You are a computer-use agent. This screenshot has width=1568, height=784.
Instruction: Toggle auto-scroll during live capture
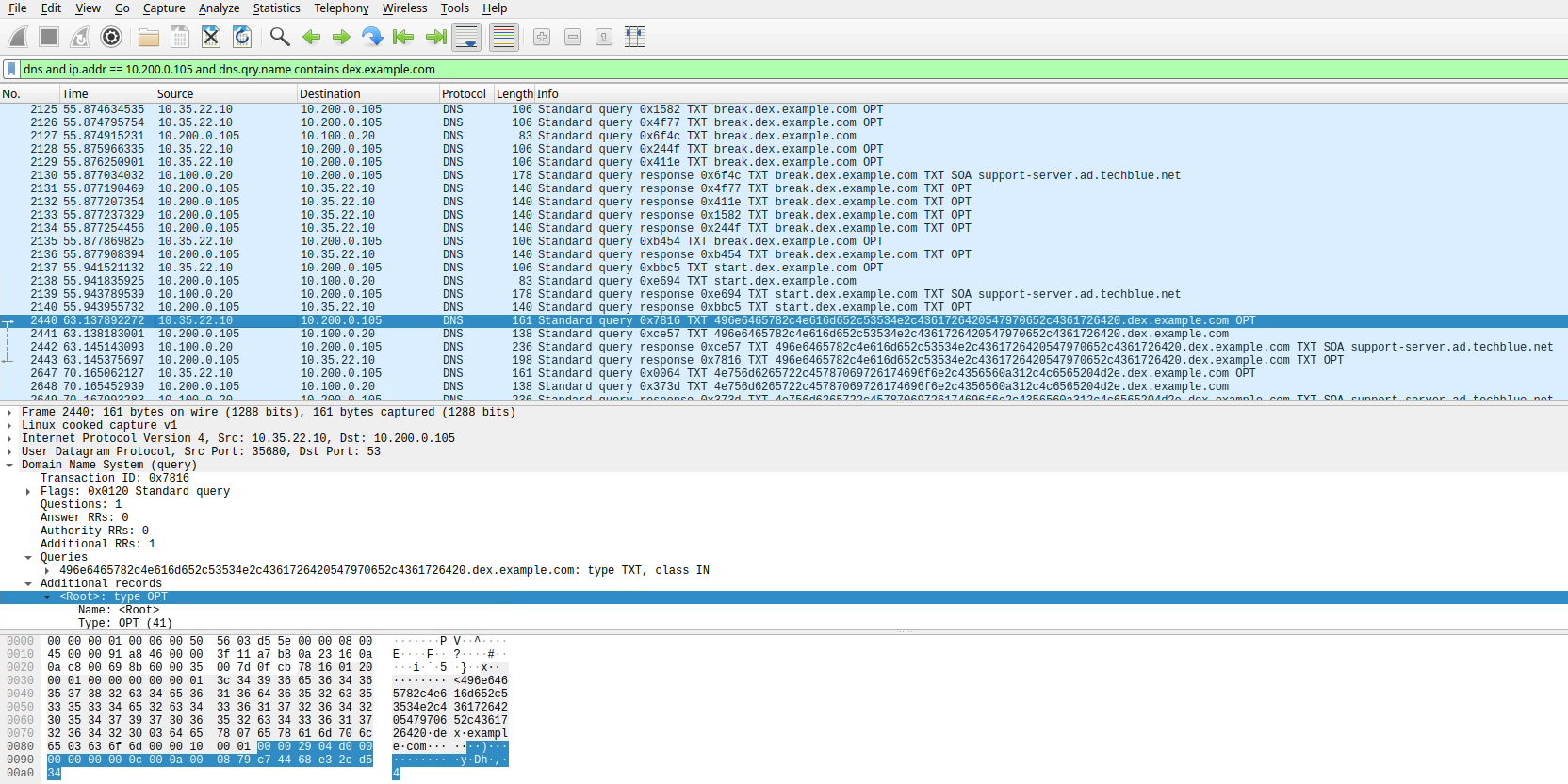click(x=466, y=37)
